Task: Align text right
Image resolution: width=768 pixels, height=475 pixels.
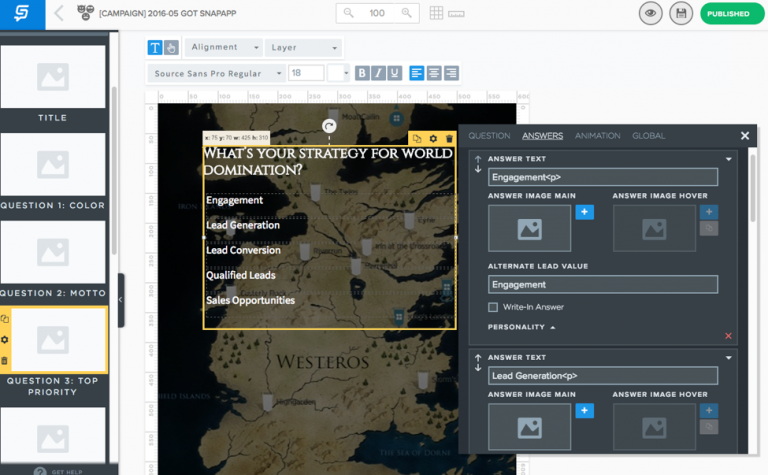Action: (451, 73)
